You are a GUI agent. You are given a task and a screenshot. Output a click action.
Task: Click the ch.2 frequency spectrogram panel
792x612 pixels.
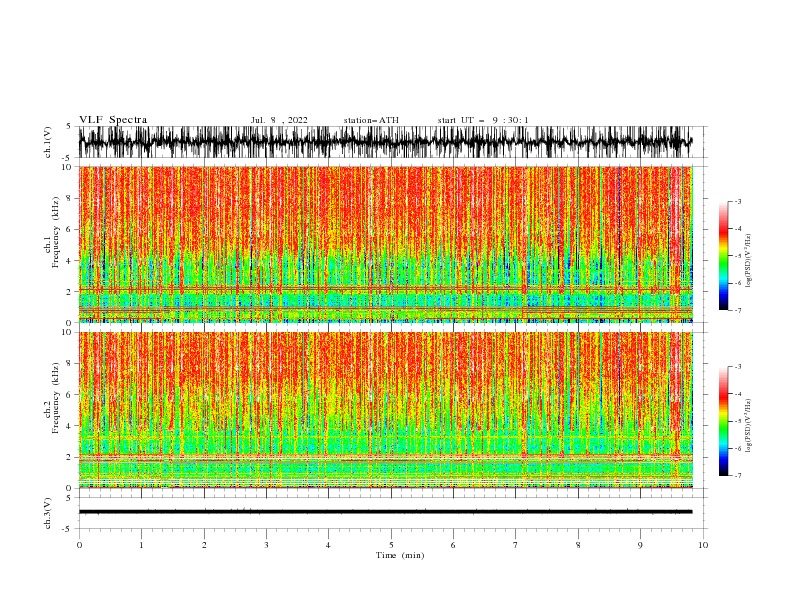click(386, 410)
